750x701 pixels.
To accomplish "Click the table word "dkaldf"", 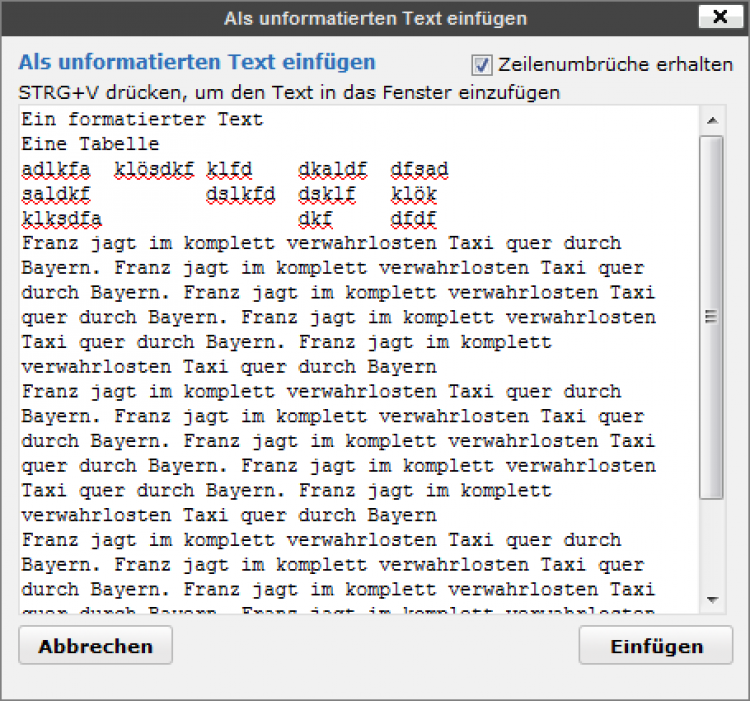I will [x=332, y=169].
